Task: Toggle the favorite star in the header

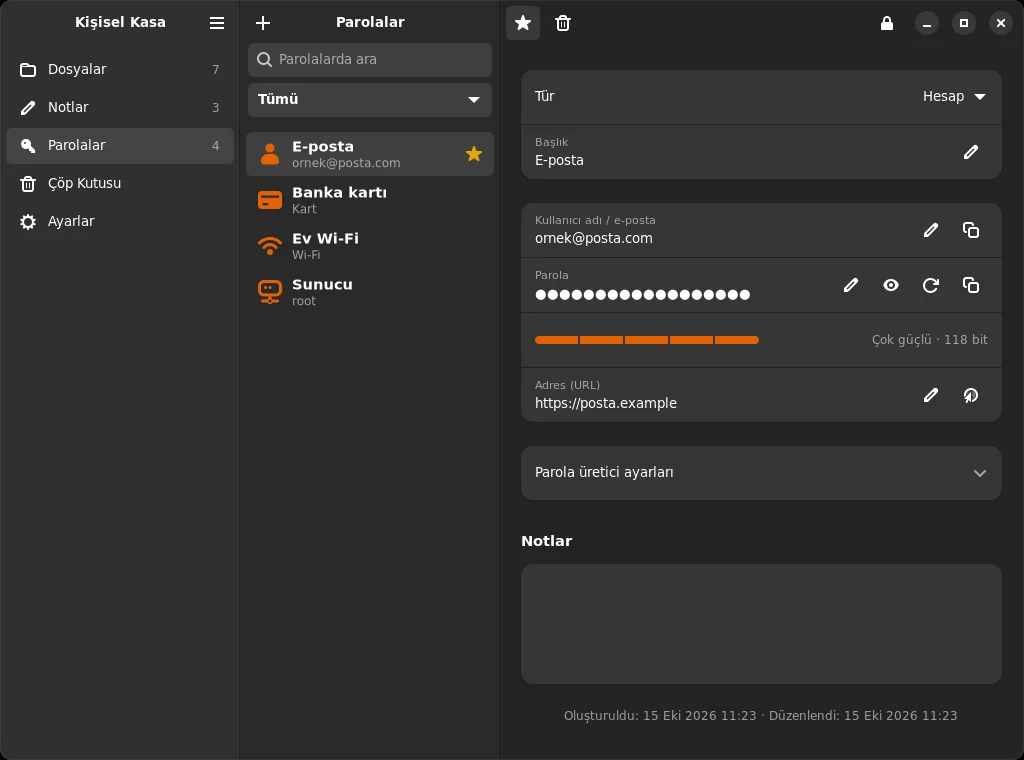Action: (523, 23)
